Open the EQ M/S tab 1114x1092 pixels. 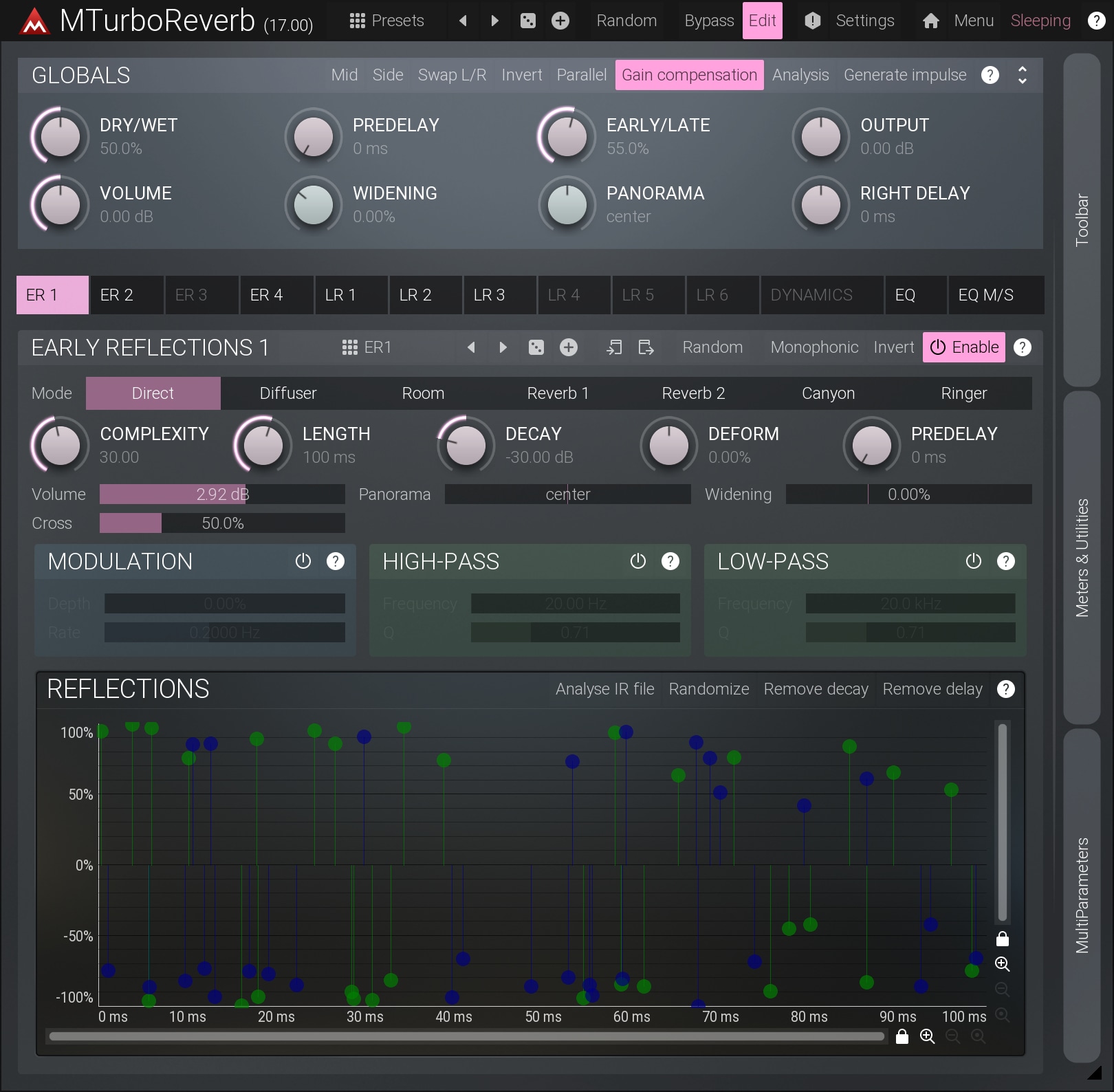click(985, 295)
